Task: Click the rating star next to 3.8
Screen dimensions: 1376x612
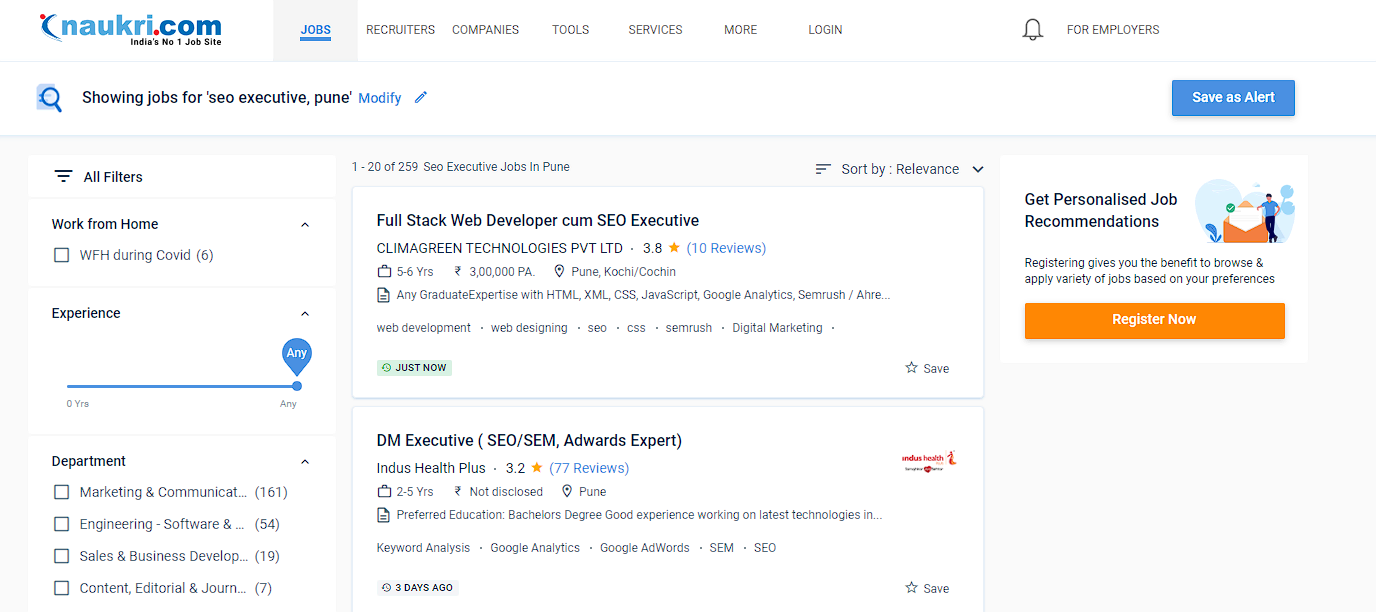Action: pos(674,247)
